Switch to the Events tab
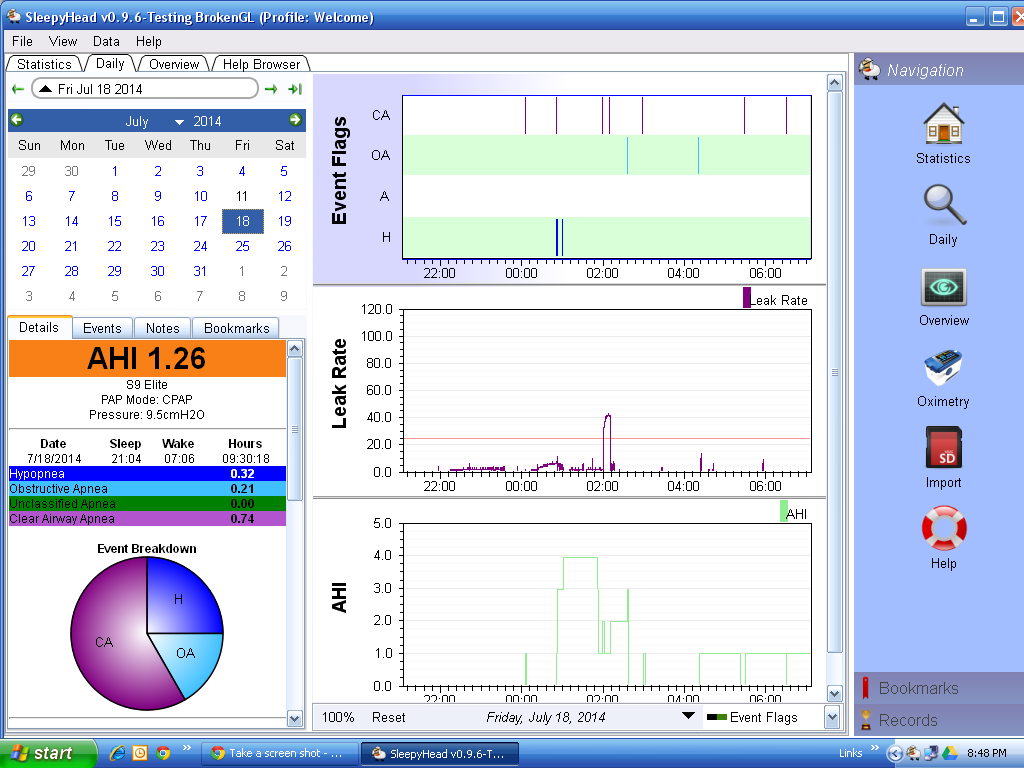 click(x=102, y=328)
